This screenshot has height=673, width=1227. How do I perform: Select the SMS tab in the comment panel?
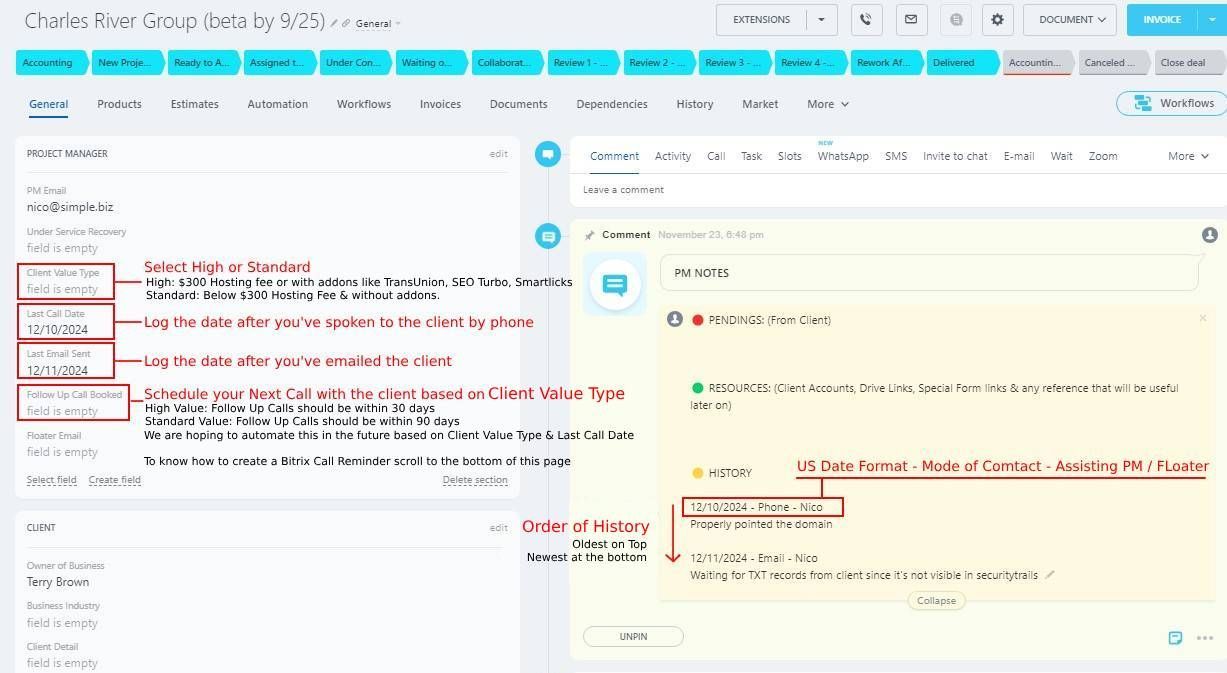pos(896,156)
